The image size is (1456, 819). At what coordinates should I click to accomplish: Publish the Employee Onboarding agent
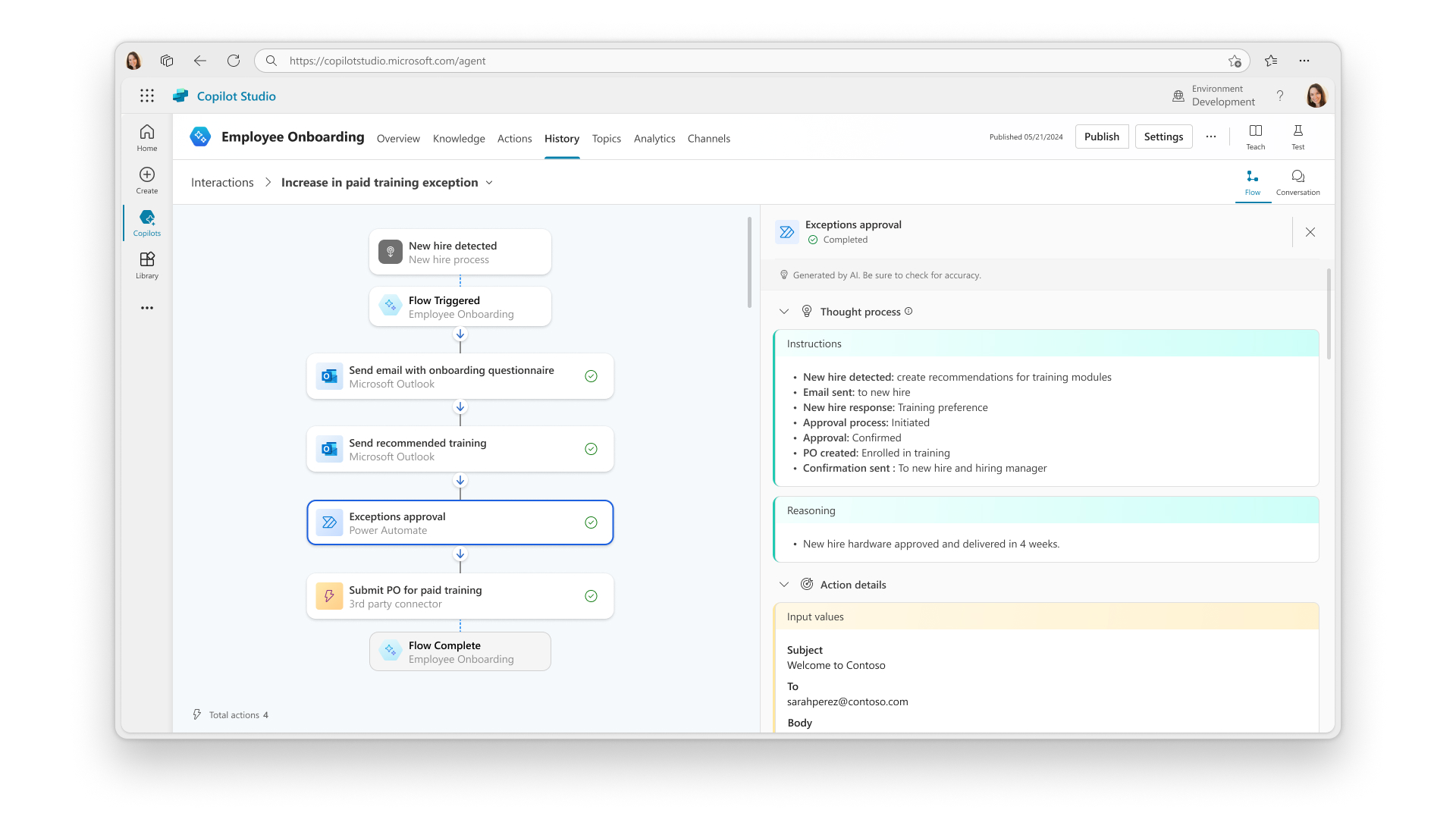tap(1101, 136)
